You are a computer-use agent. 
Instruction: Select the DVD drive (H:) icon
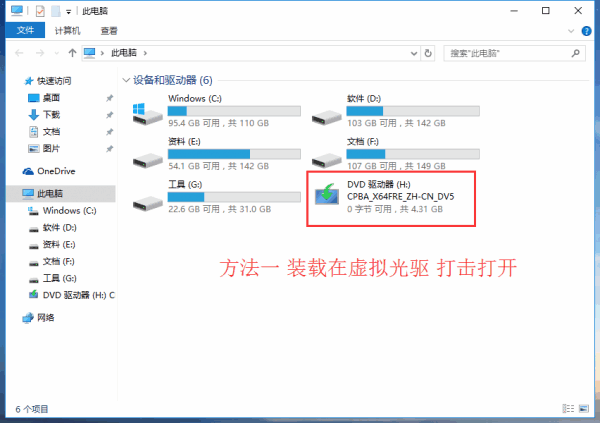(327, 194)
